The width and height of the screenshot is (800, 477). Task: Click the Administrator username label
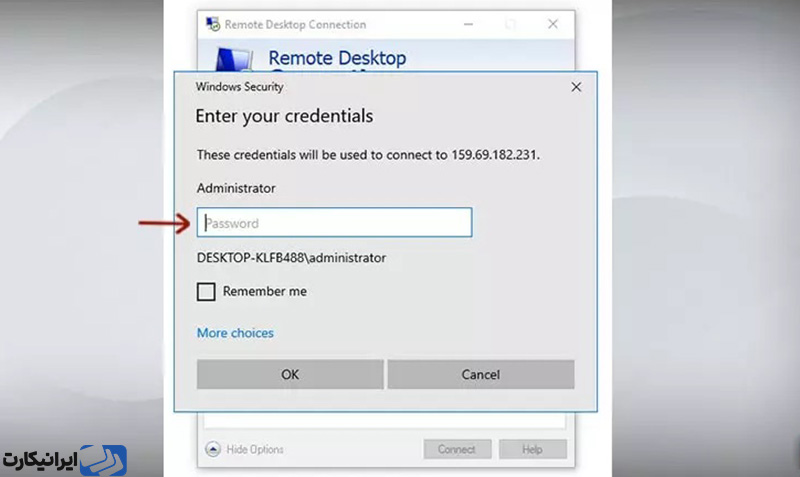[x=236, y=188]
